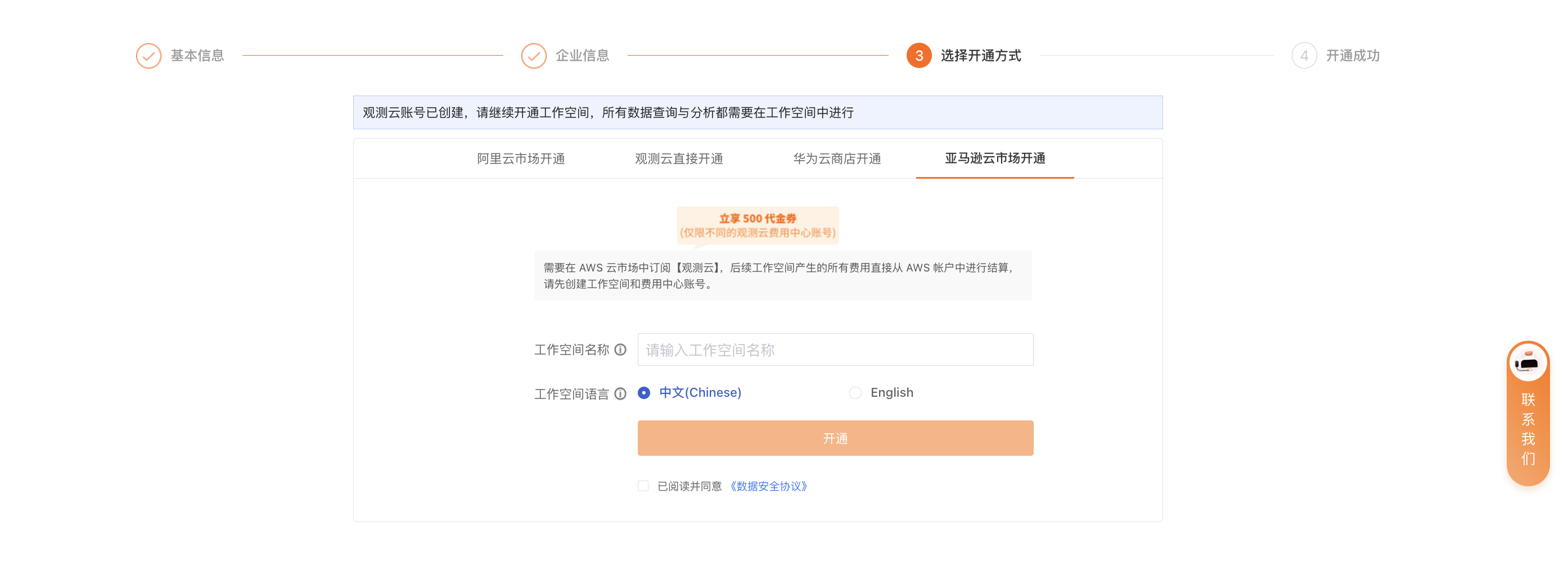Check the 已阅读并同意 agreement checkbox
This screenshot has height=562, width=1568.
(x=643, y=486)
